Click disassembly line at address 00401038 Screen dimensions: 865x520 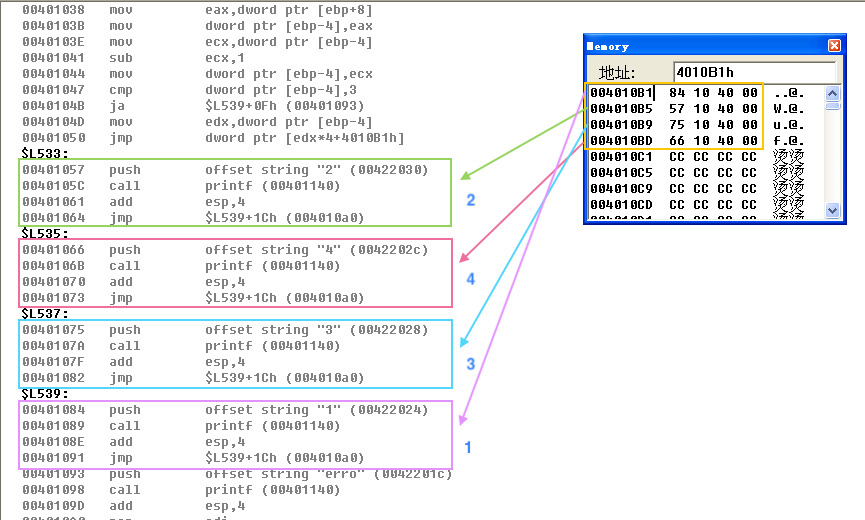197,10
